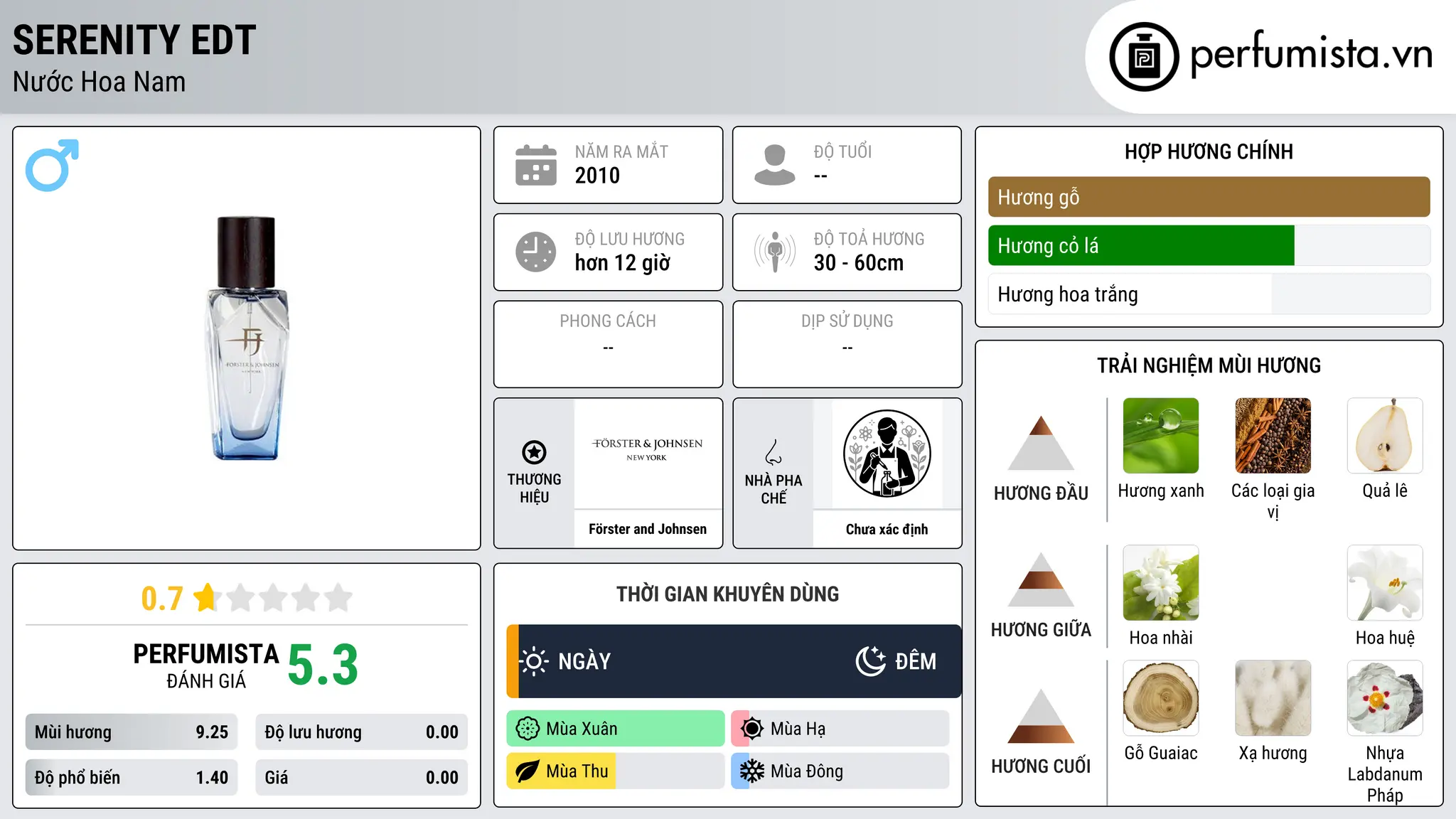Click the Độ lưu hương 0.00 score row

pos(361,732)
